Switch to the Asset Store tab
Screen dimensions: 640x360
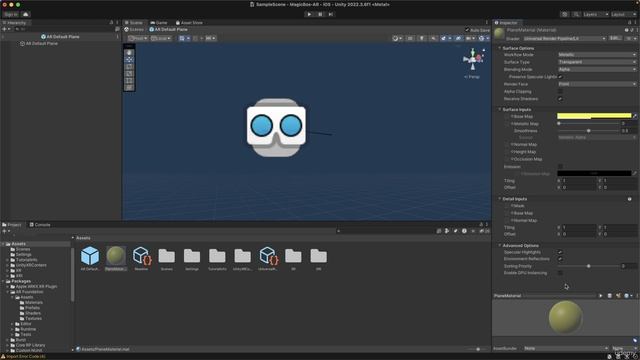[189, 23]
